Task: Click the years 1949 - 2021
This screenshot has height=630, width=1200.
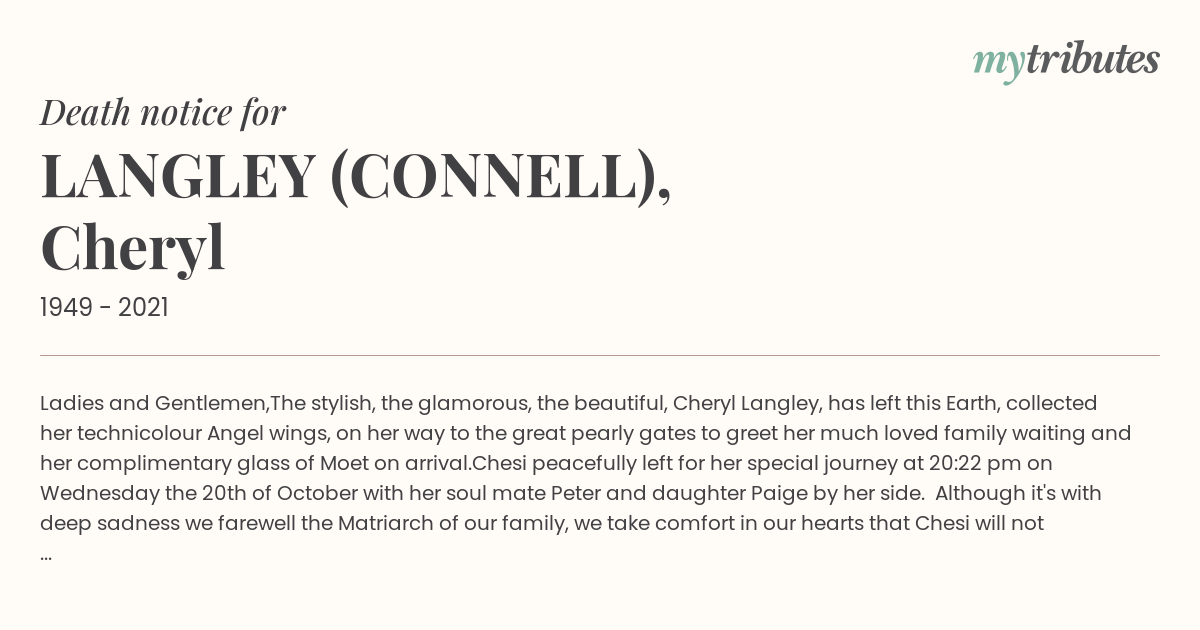Action: (x=104, y=308)
